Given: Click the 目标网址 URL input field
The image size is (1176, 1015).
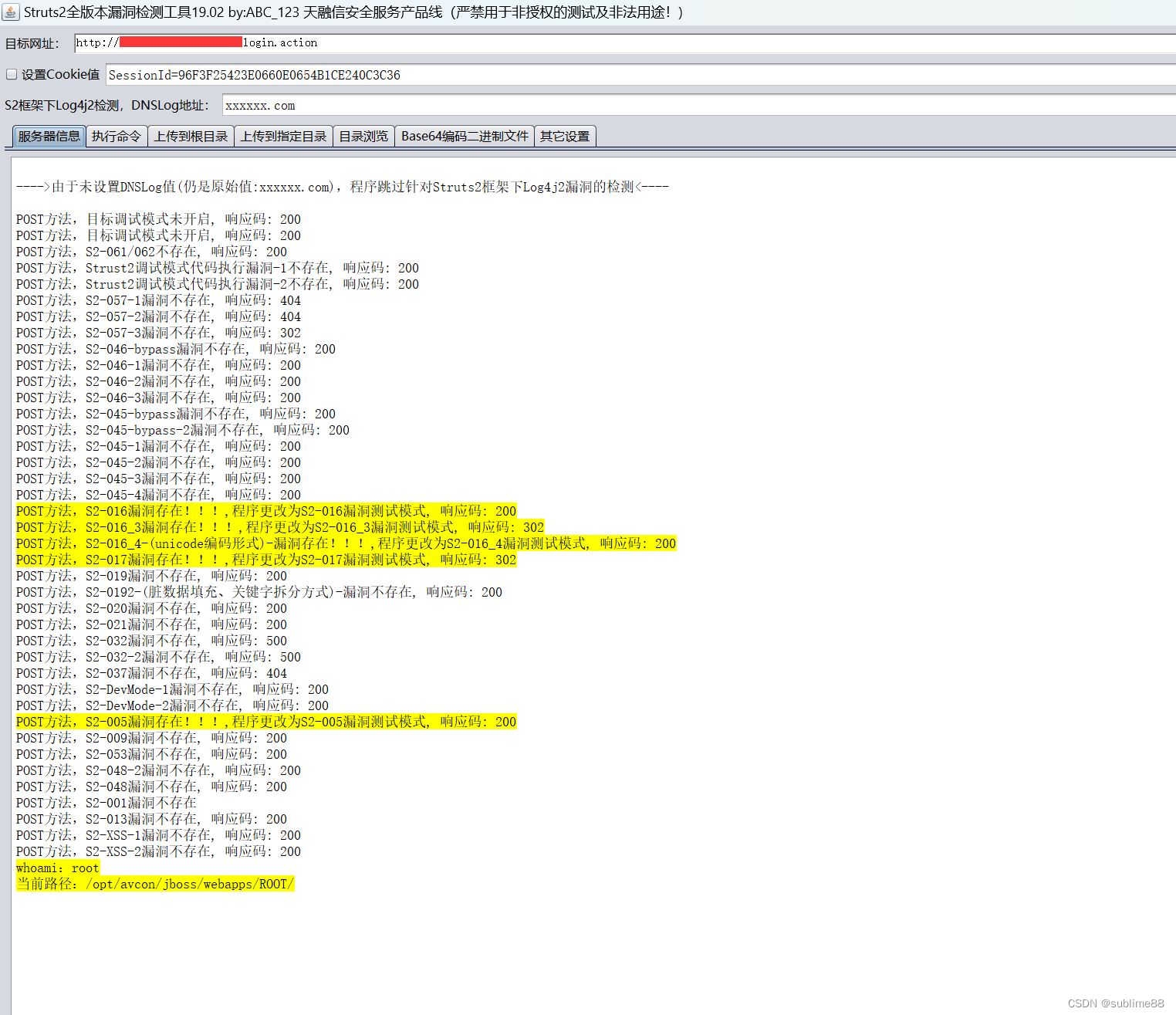Looking at the screenshot, I should 625,43.
